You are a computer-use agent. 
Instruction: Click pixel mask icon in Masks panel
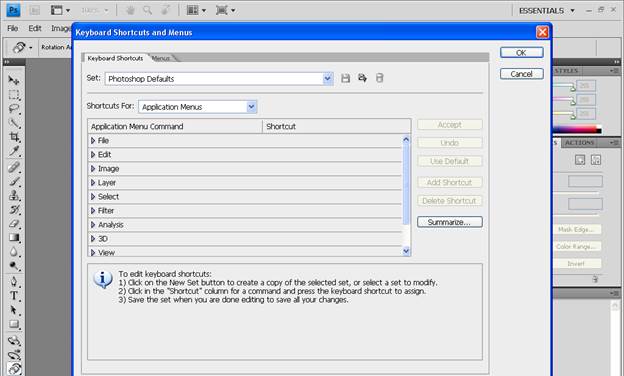[580, 160]
